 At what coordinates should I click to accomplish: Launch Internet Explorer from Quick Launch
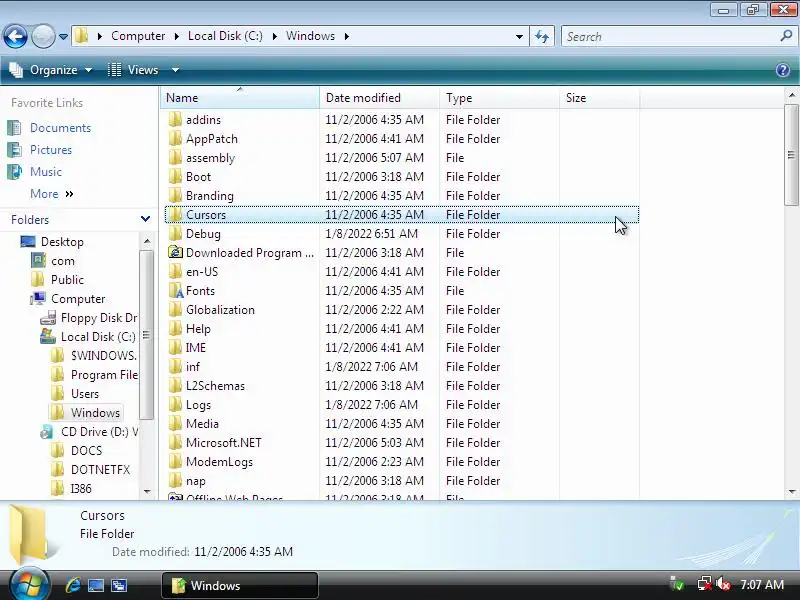[73, 585]
